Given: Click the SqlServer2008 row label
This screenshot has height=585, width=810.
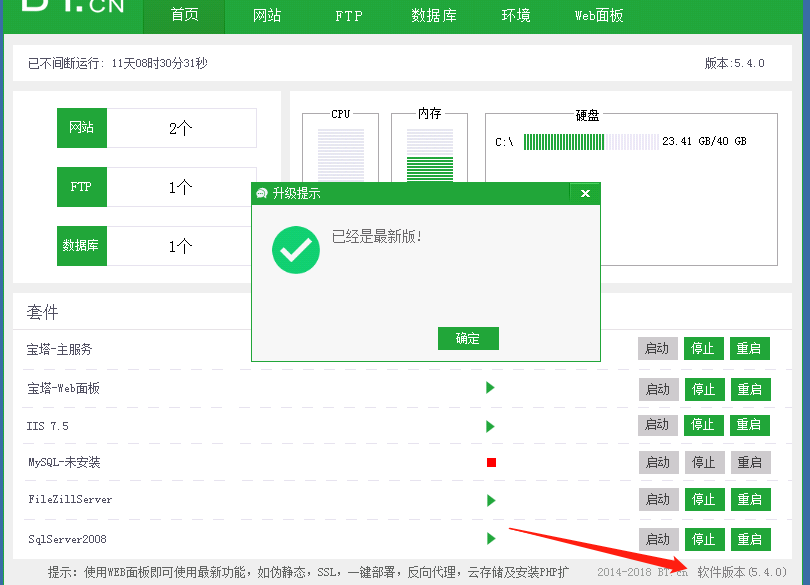Looking at the screenshot, I should (x=67, y=539).
